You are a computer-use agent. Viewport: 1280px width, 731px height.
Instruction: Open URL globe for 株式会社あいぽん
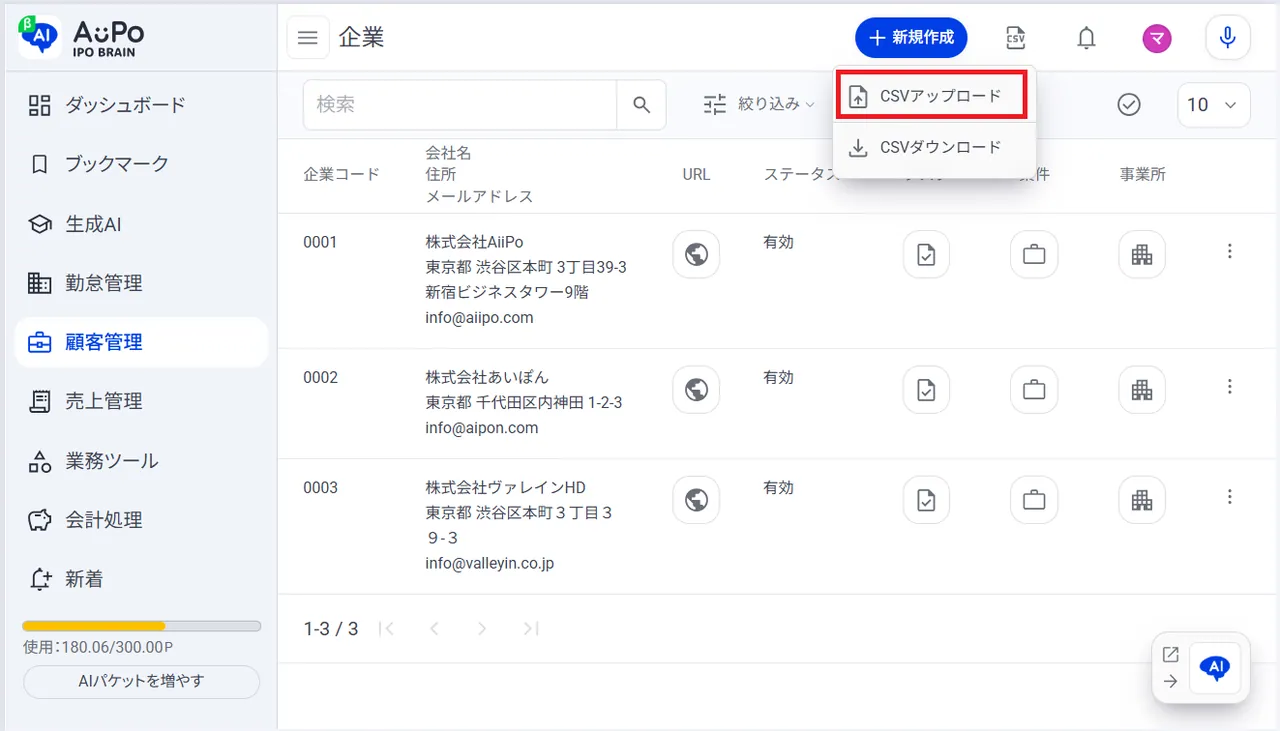click(x=697, y=389)
